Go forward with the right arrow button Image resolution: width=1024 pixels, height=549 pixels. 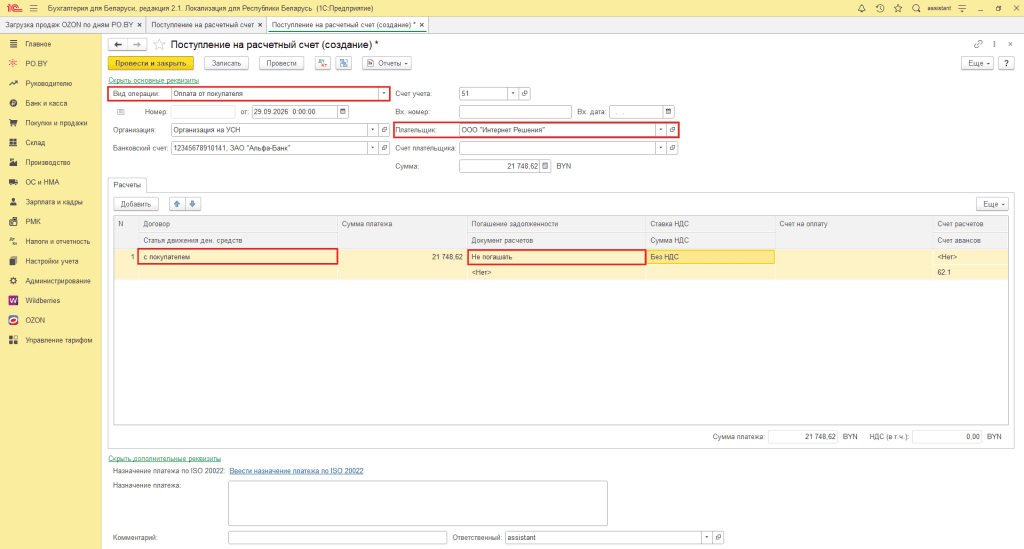pos(136,44)
